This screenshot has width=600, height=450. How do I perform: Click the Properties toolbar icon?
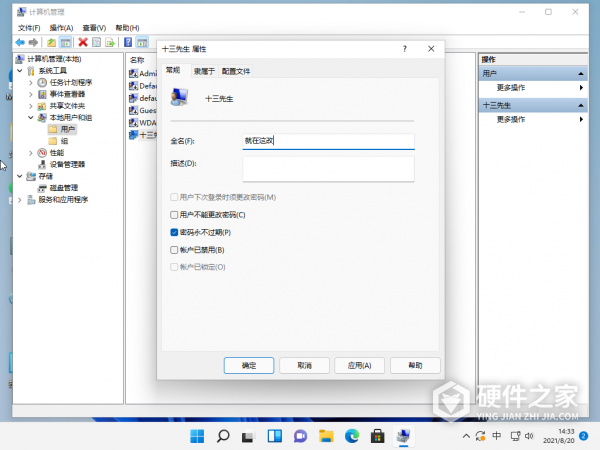tap(96, 42)
